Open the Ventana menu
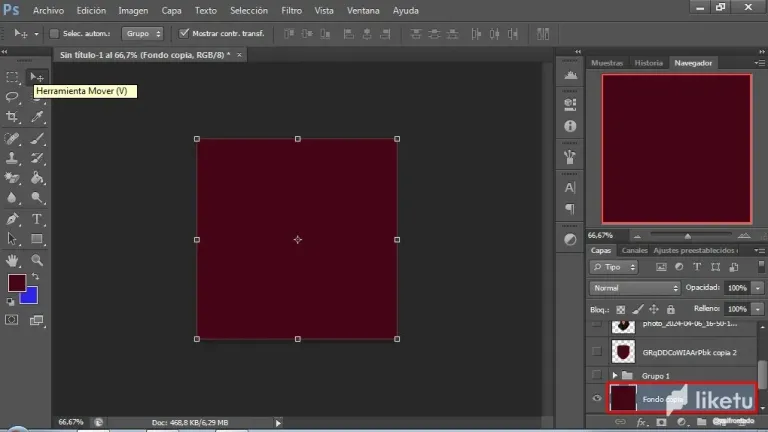Image resolution: width=768 pixels, height=432 pixels. tap(363, 10)
